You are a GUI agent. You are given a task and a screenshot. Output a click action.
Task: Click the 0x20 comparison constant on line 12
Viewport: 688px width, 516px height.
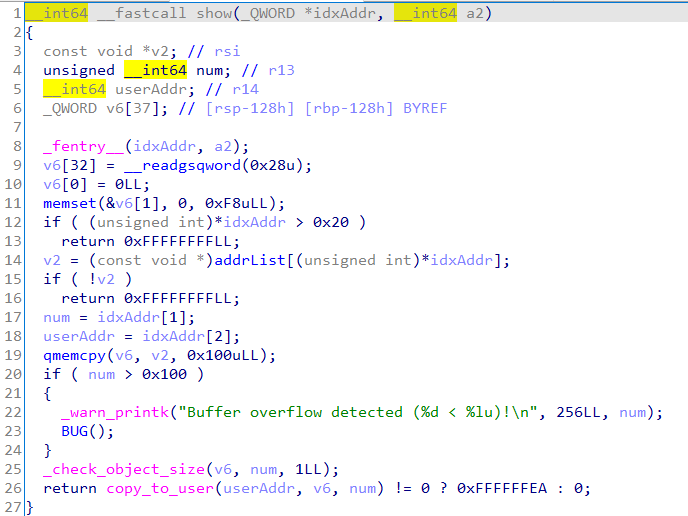tap(331, 222)
